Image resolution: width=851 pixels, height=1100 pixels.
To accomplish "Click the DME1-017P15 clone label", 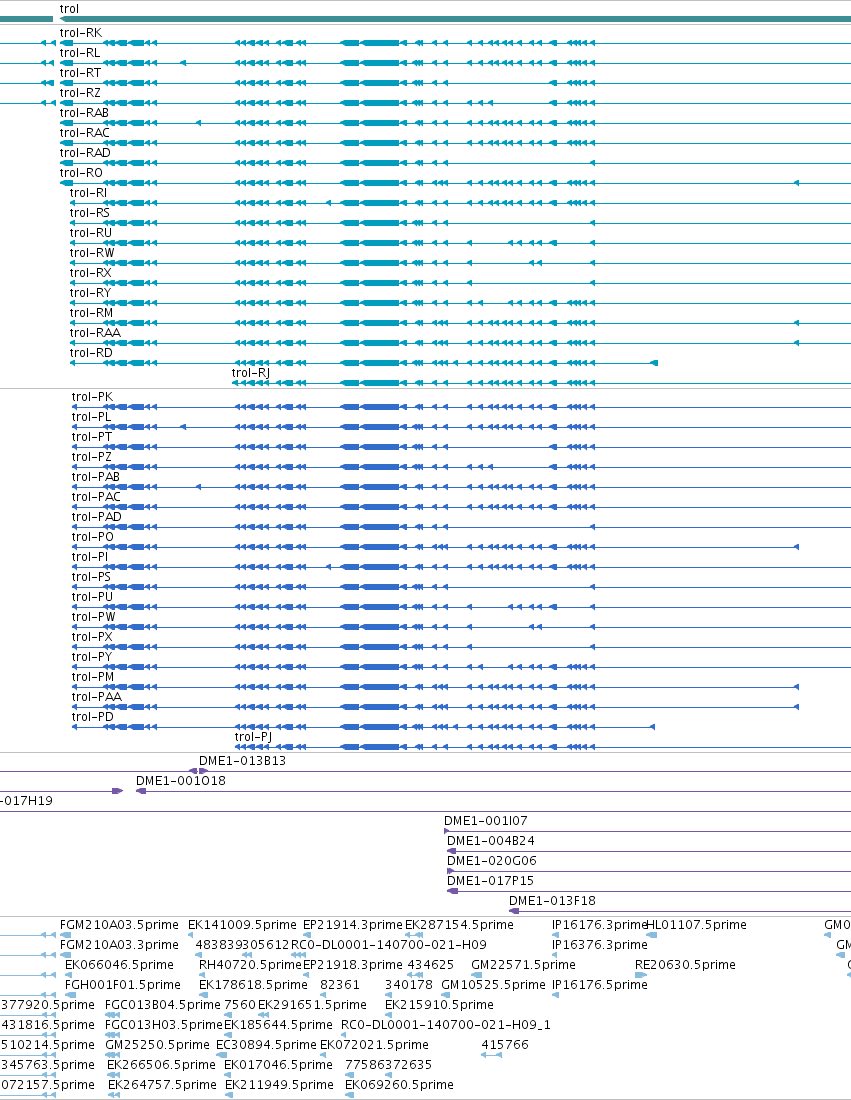I will pyautogui.click(x=490, y=881).
